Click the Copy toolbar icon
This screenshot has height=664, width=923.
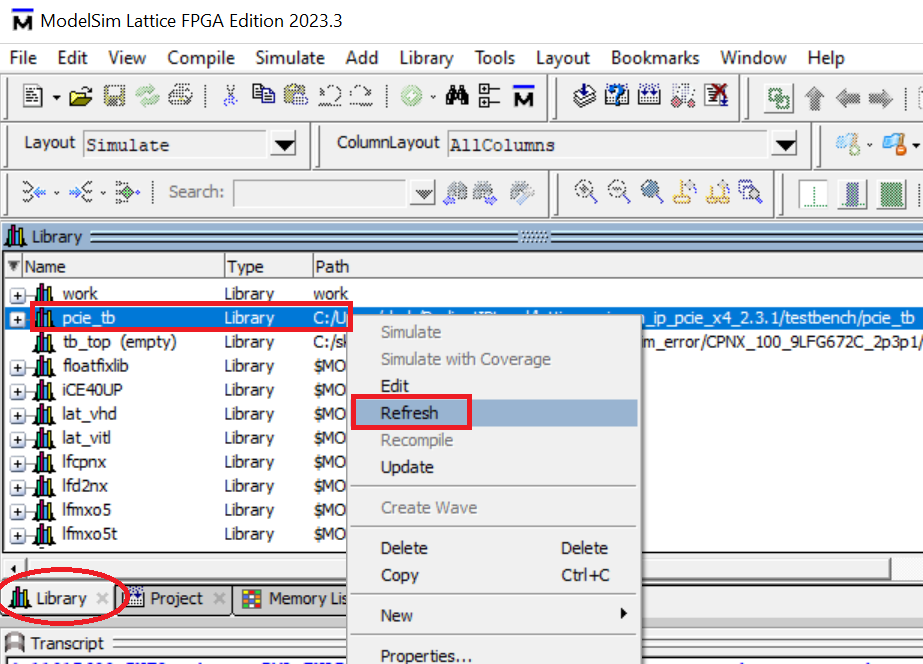[263, 94]
